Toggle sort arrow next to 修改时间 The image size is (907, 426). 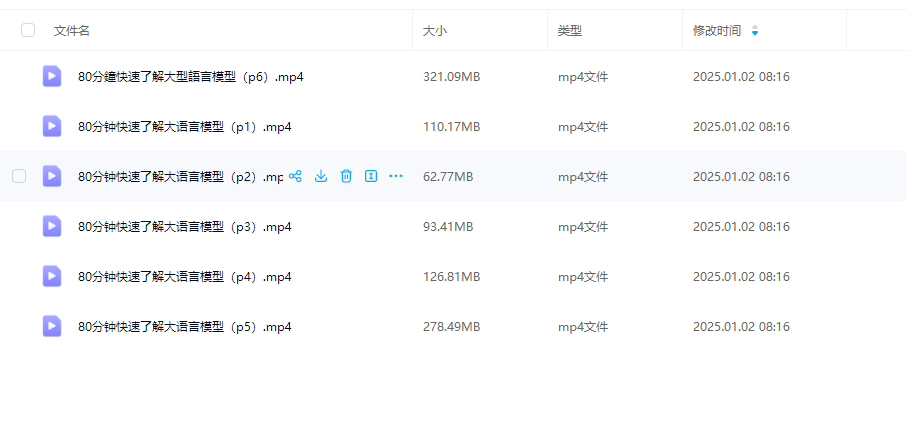pos(755,31)
